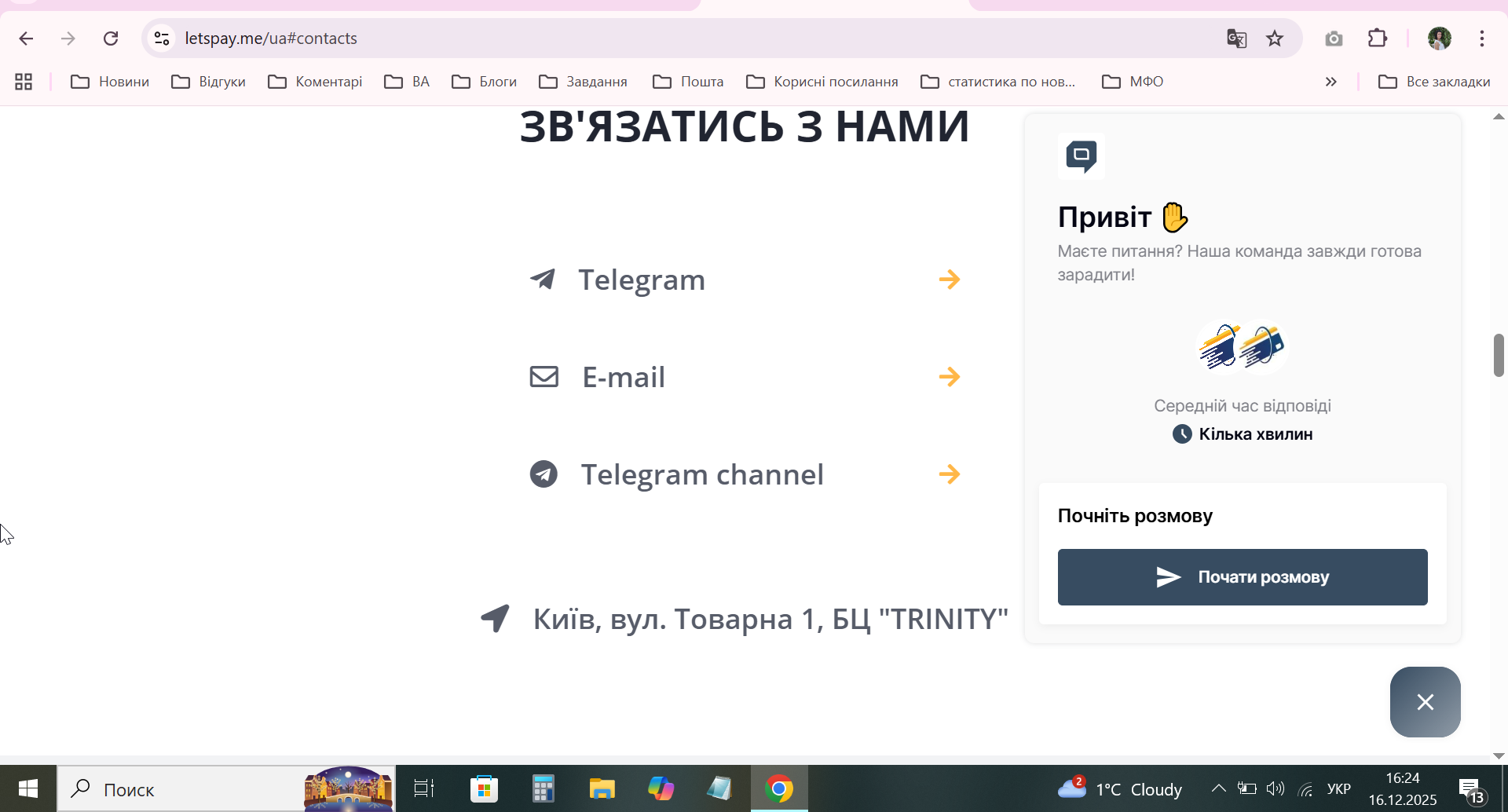The height and width of the screenshot is (812, 1508).
Task: Open Task View on the taskbar
Action: 424,788
